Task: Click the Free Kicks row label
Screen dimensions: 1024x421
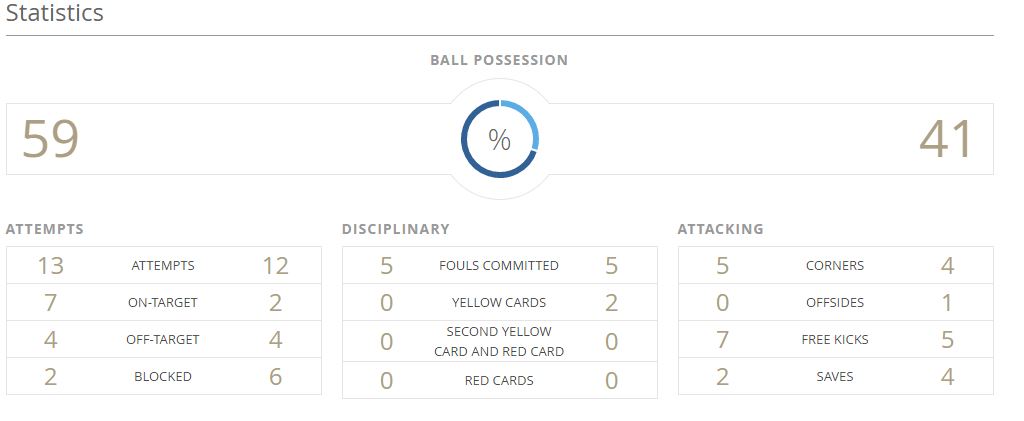Action: pyautogui.click(x=835, y=340)
